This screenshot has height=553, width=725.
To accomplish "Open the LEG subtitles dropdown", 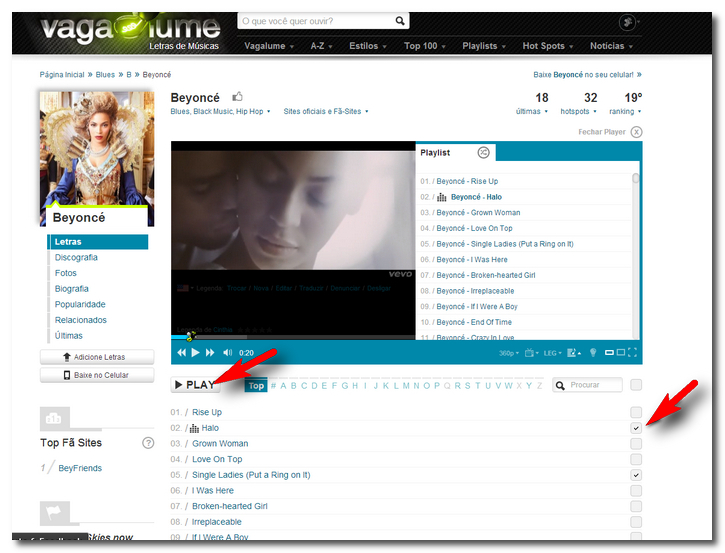I will [553, 353].
